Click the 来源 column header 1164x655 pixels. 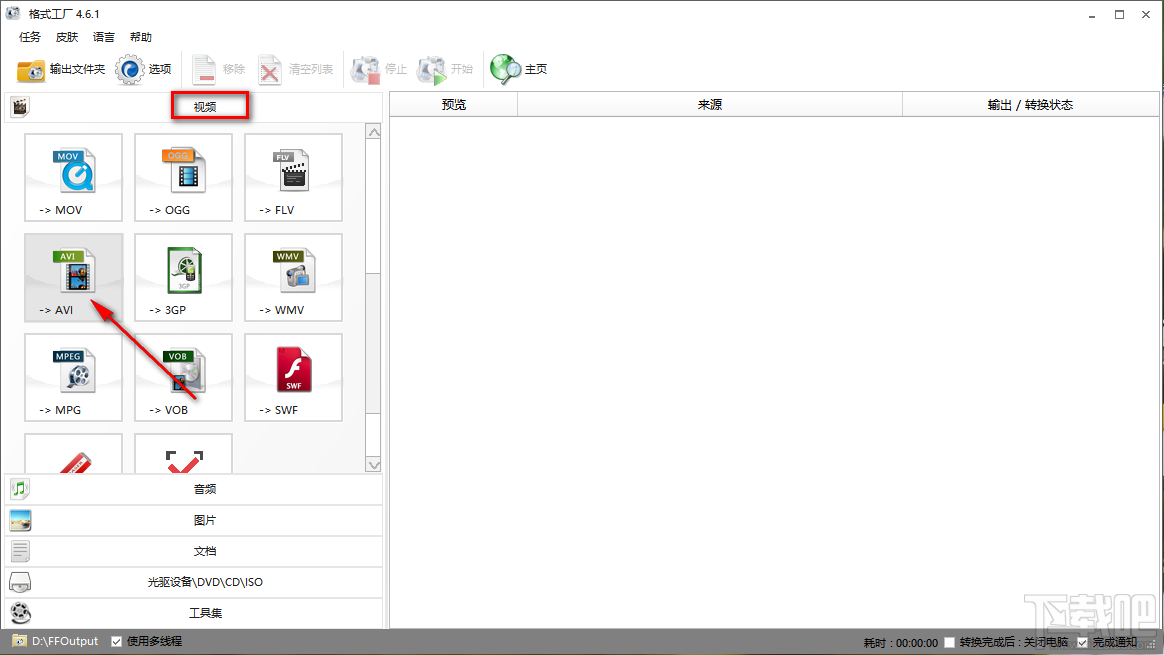point(710,105)
